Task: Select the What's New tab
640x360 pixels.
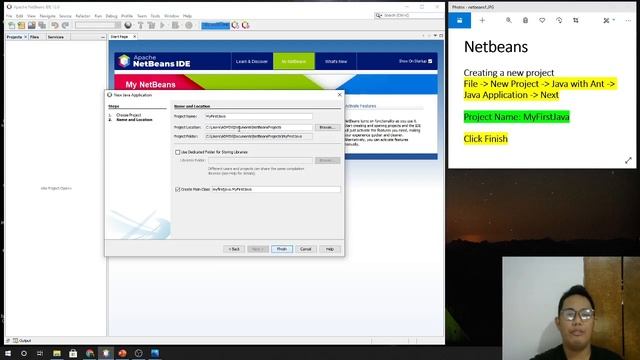Action: (x=336, y=61)
